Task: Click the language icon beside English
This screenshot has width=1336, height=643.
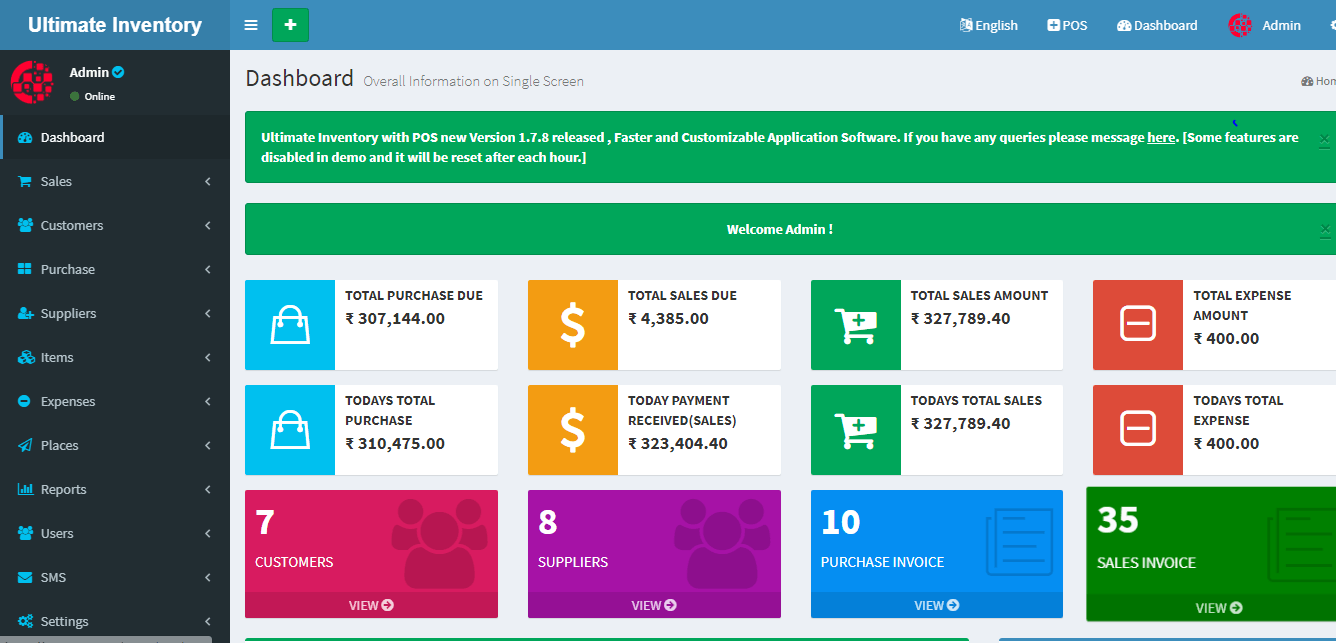Action: coord(966,25)
